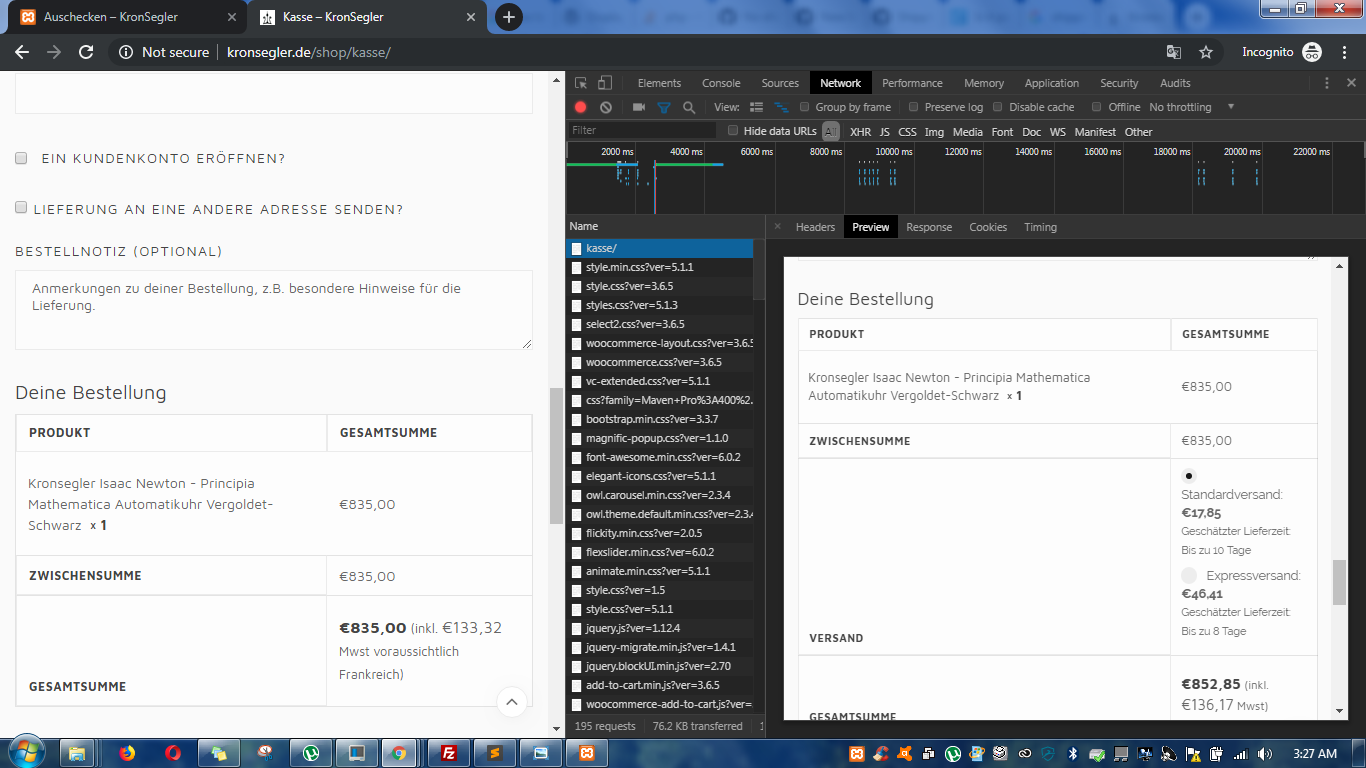
Task: Click the Kronsegler Isaac Newton product link
Action: click(x=150, y=504)
